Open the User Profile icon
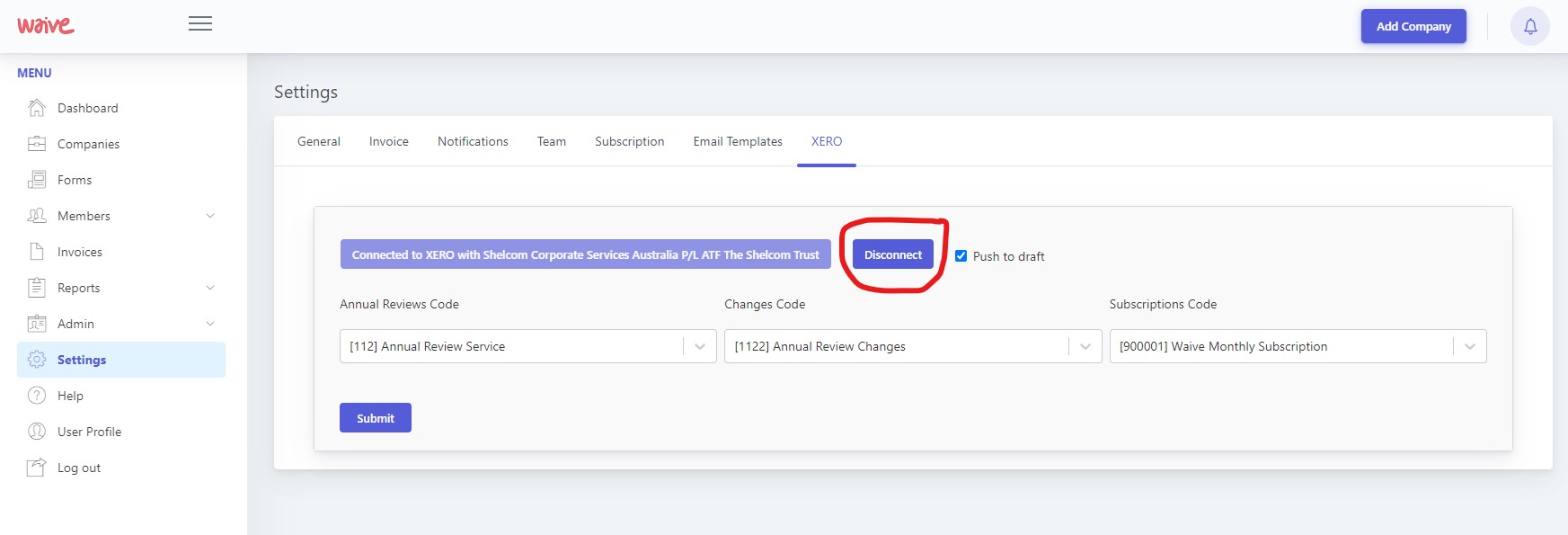 (x=37, y=432)
